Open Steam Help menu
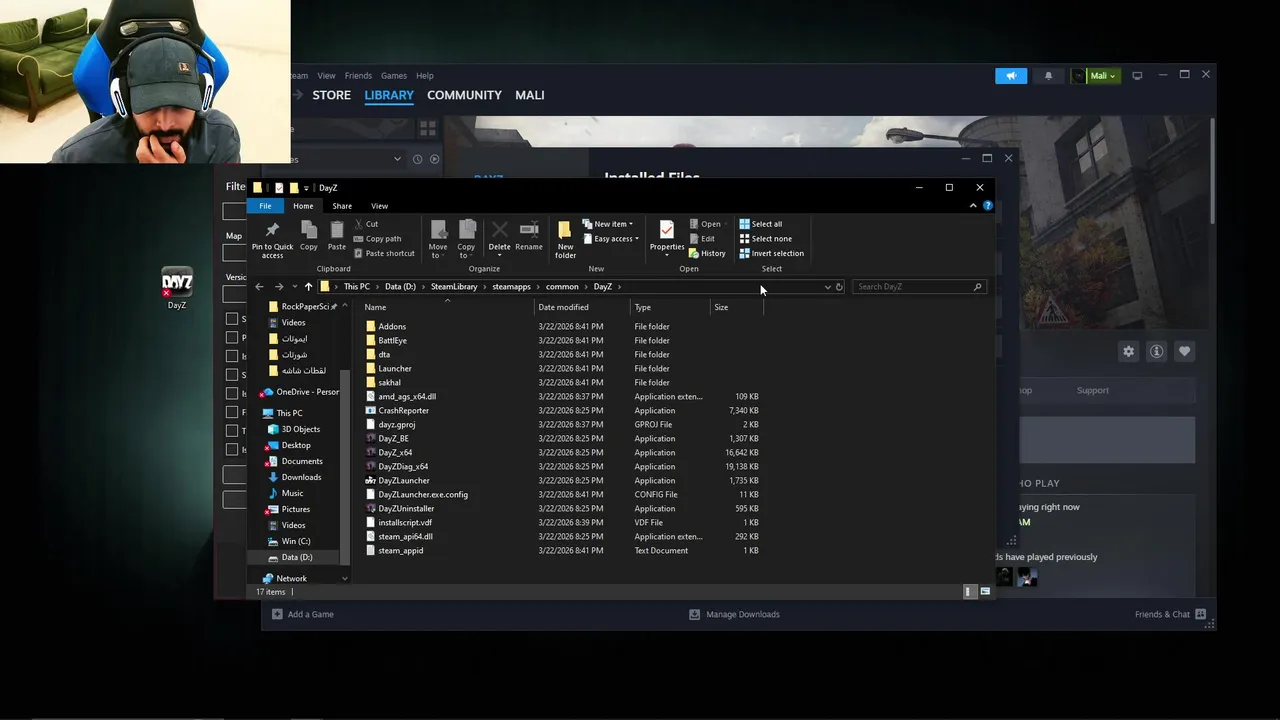This screenshot has height=720, width=1280. coord(425,76)
